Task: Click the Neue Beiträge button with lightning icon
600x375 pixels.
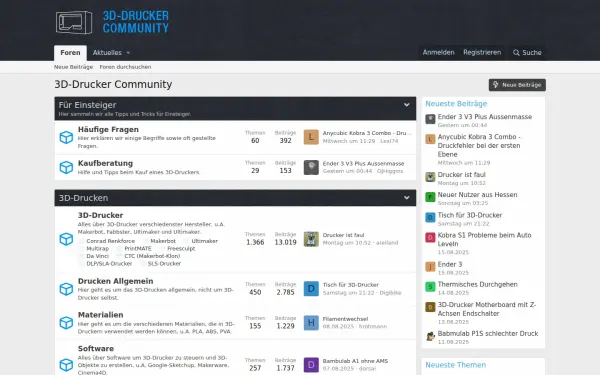Action: (x=517, y=85)
